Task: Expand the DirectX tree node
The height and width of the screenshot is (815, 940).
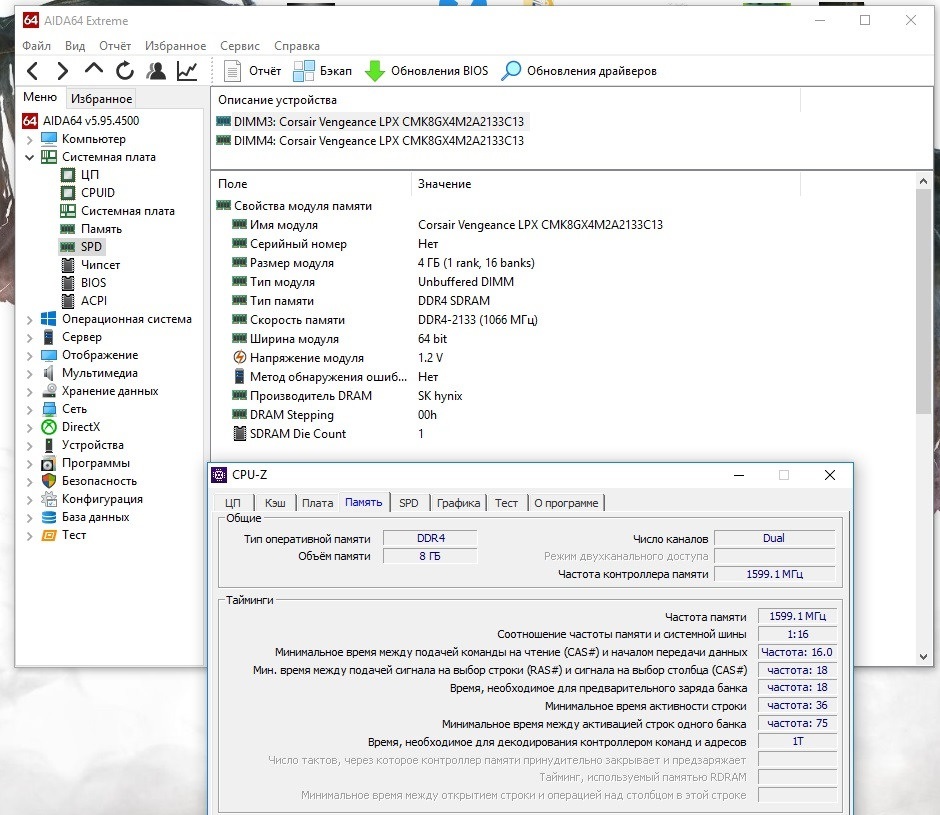Action: pyautogui.click(x=29, y=428)
